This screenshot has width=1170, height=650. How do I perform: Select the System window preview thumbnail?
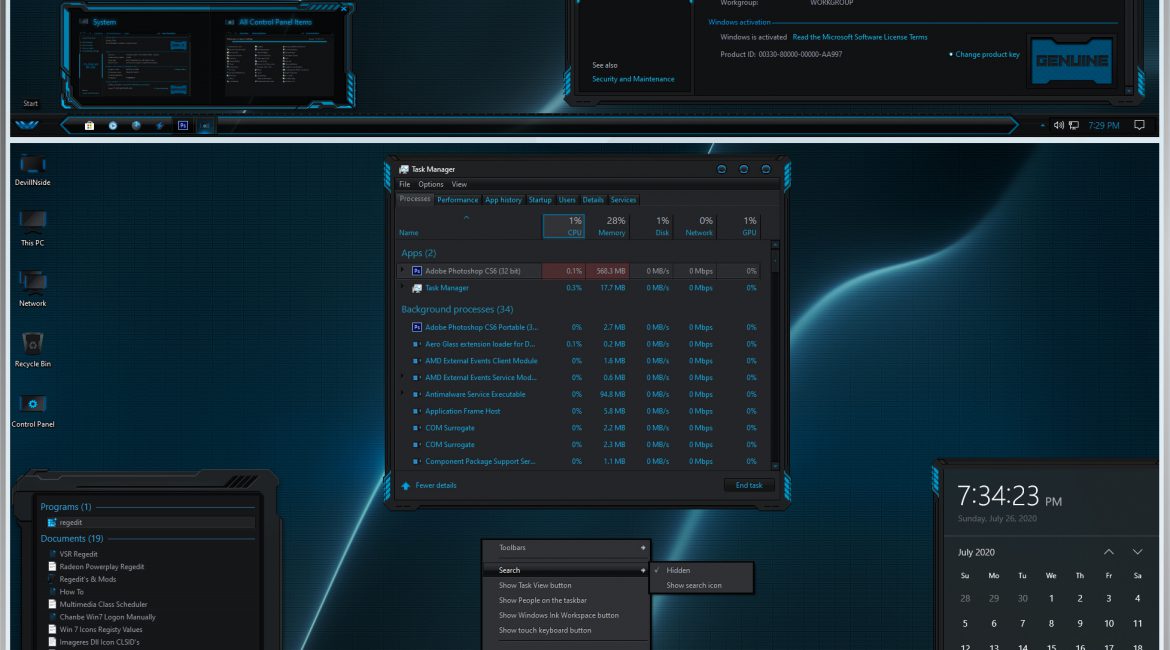pos(135,57)
